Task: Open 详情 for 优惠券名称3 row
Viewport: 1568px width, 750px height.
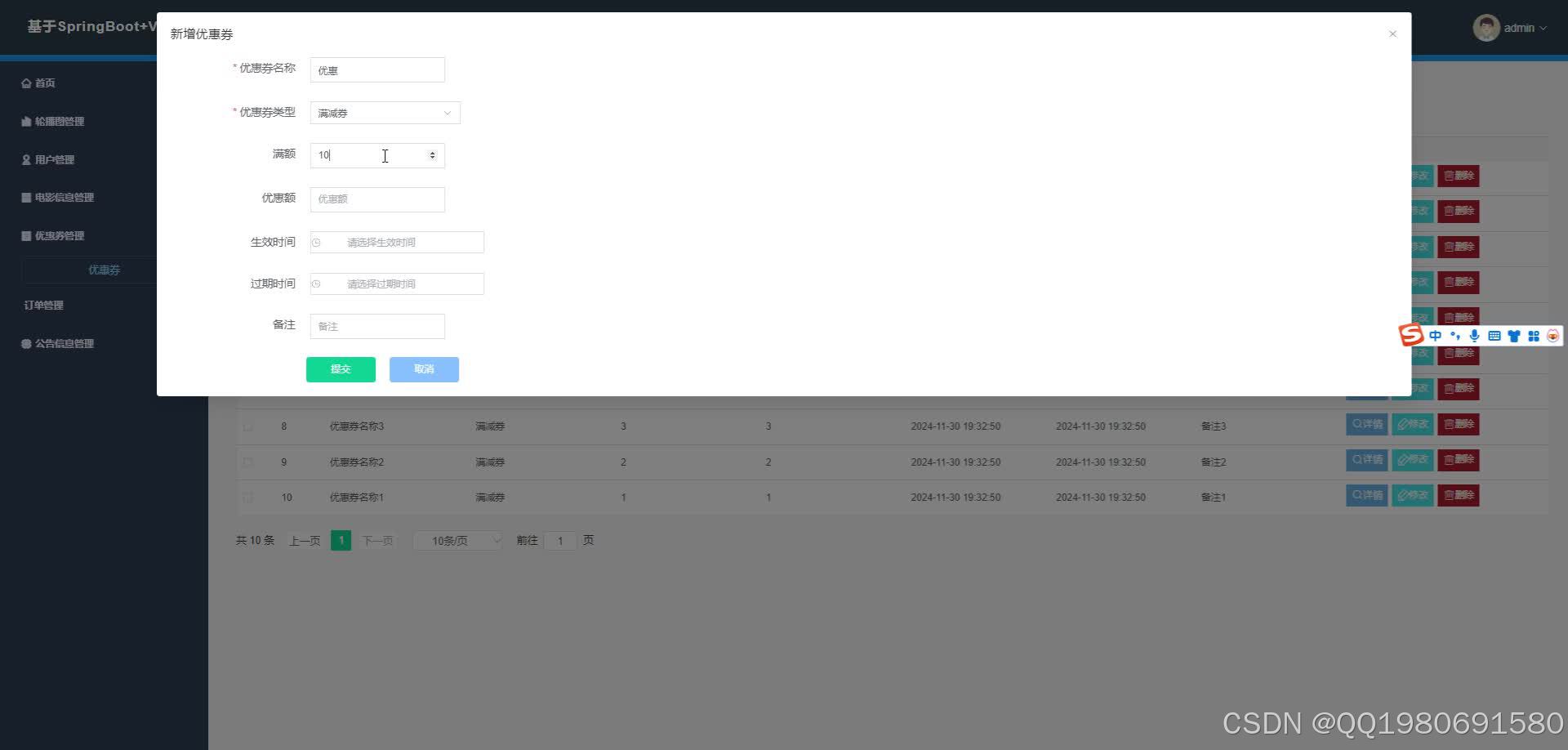Action: 1366,425
